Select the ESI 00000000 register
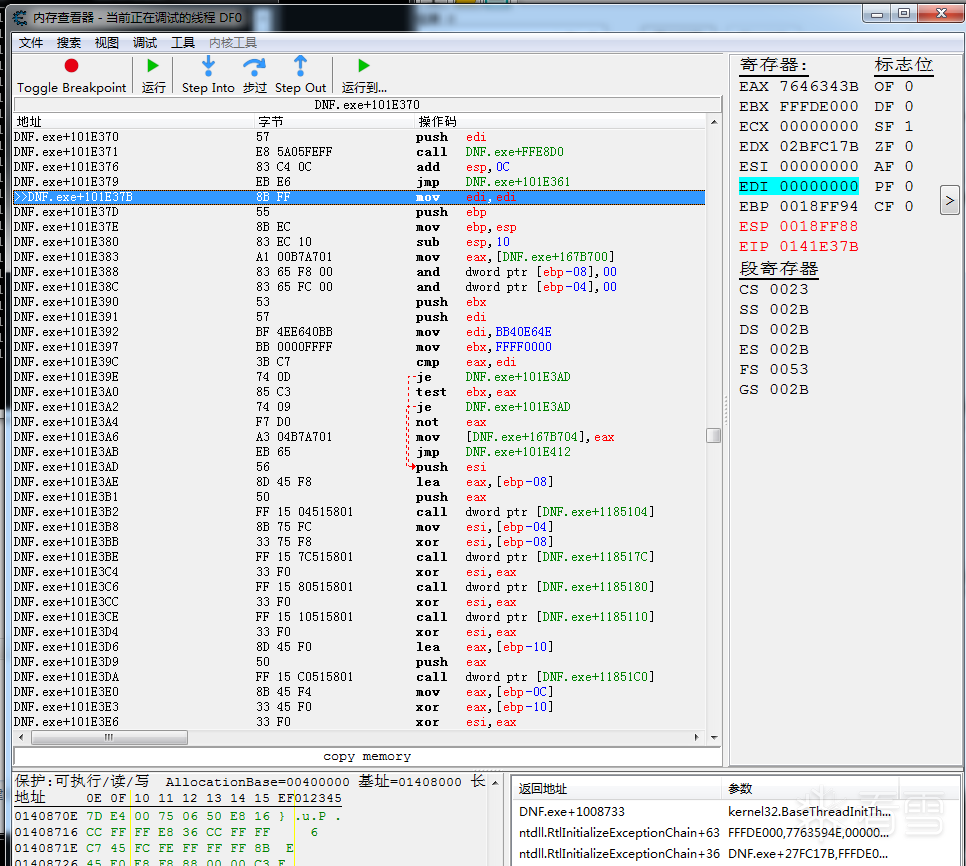966x866 pixels. [798, 166]
